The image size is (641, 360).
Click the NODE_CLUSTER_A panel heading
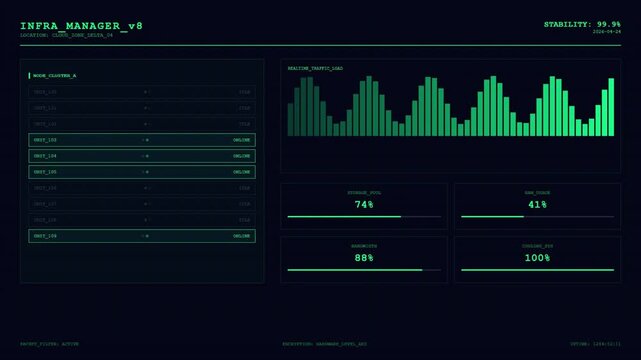point(54,76)
